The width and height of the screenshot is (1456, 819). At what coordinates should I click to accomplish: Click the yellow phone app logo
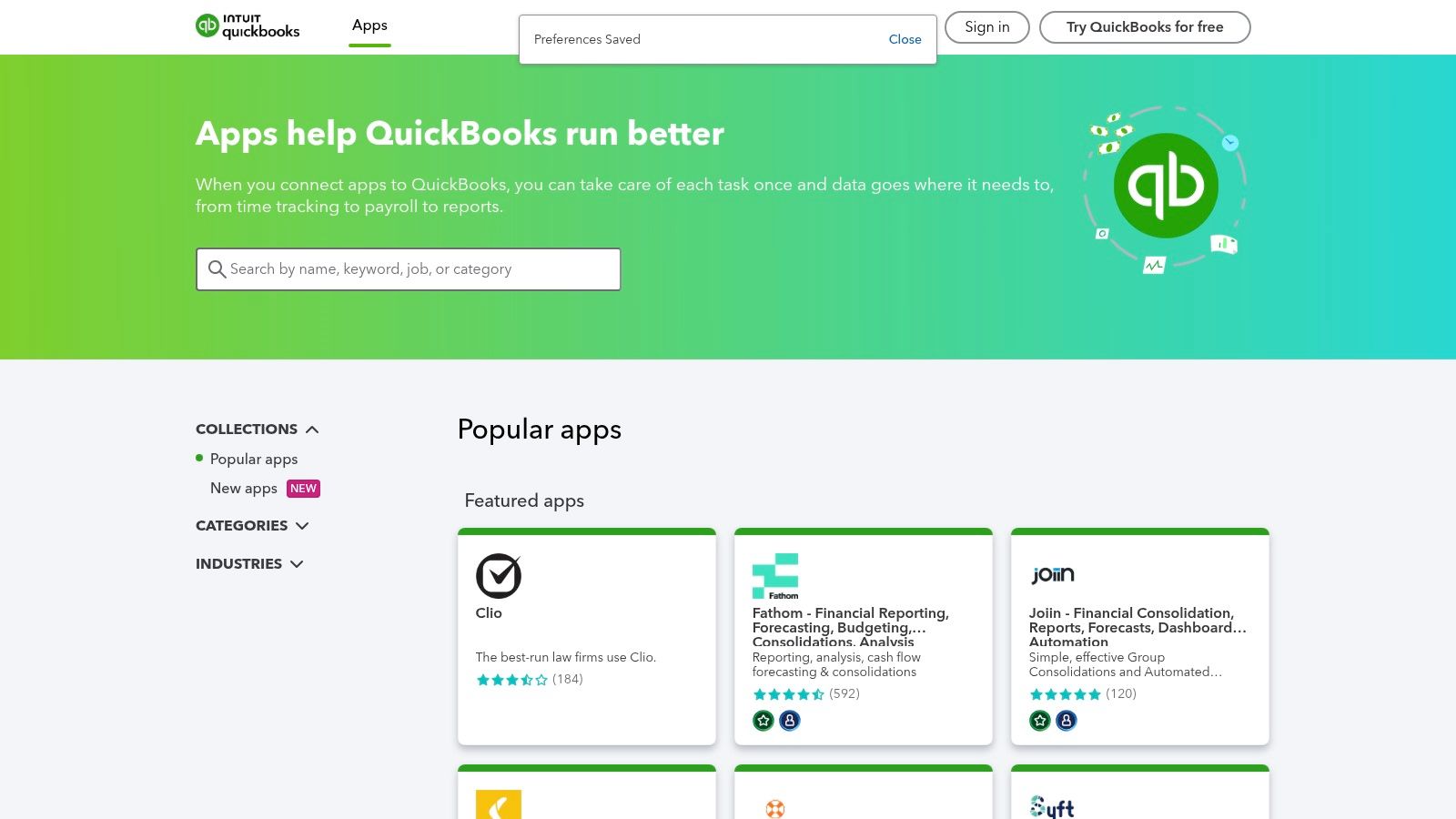tap(498, 806)
